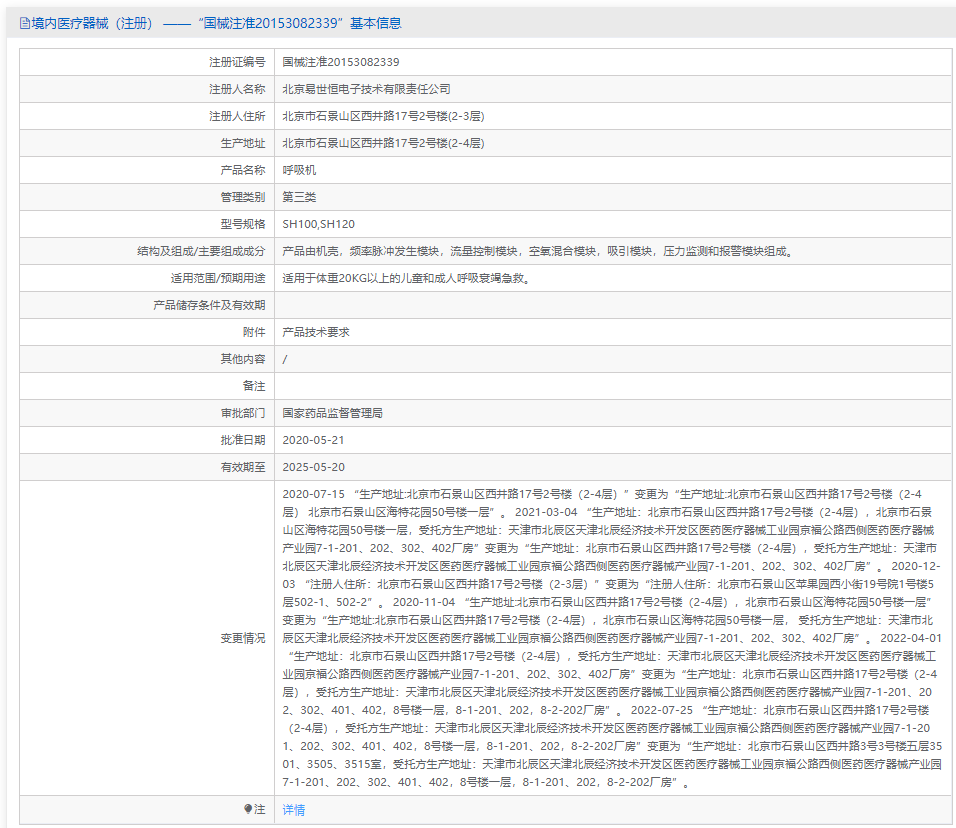Click the pin icon beside 注 label
This screenshot has width=956, height=828.
[x=248, y=809]
